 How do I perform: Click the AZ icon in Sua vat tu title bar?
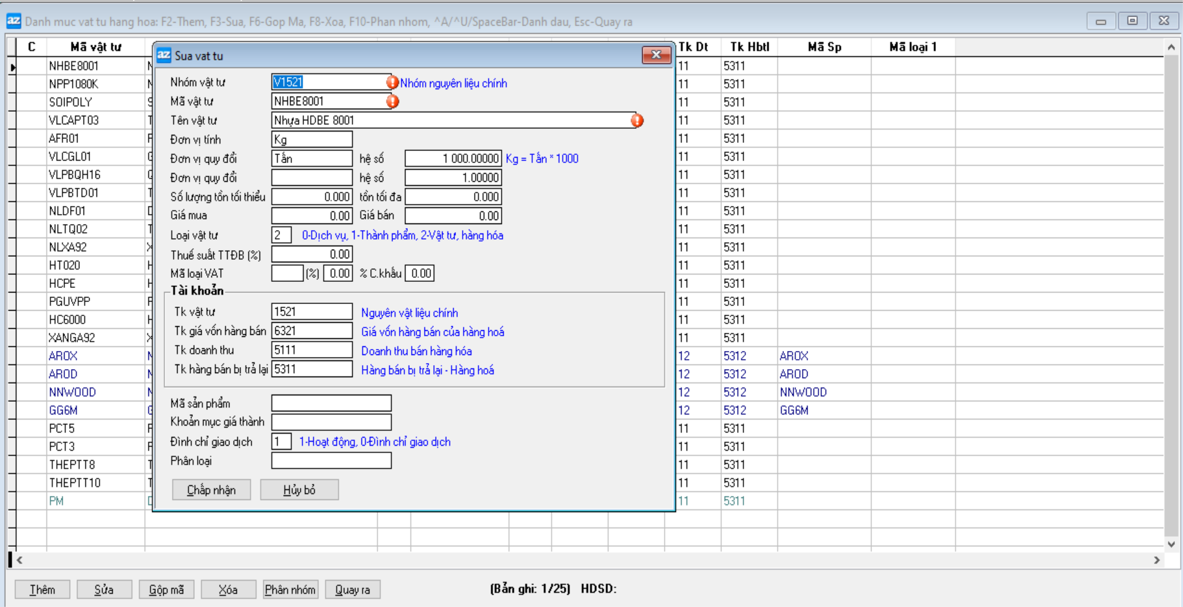click(x=164, y=55)
